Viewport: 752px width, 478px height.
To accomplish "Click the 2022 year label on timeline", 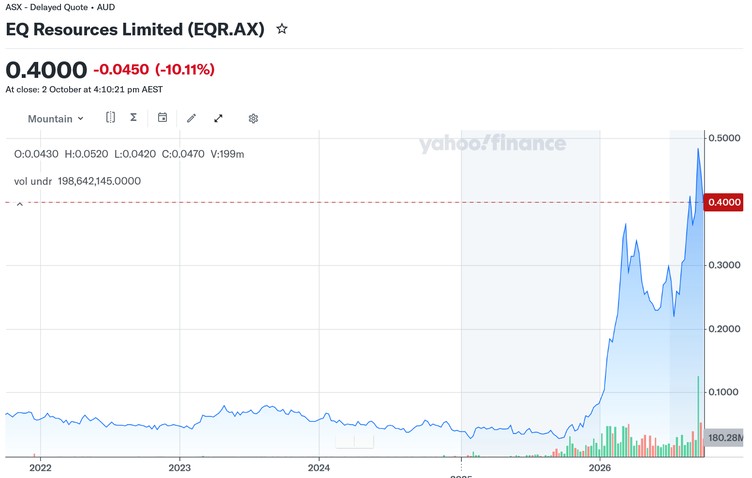I will point(40,467).
